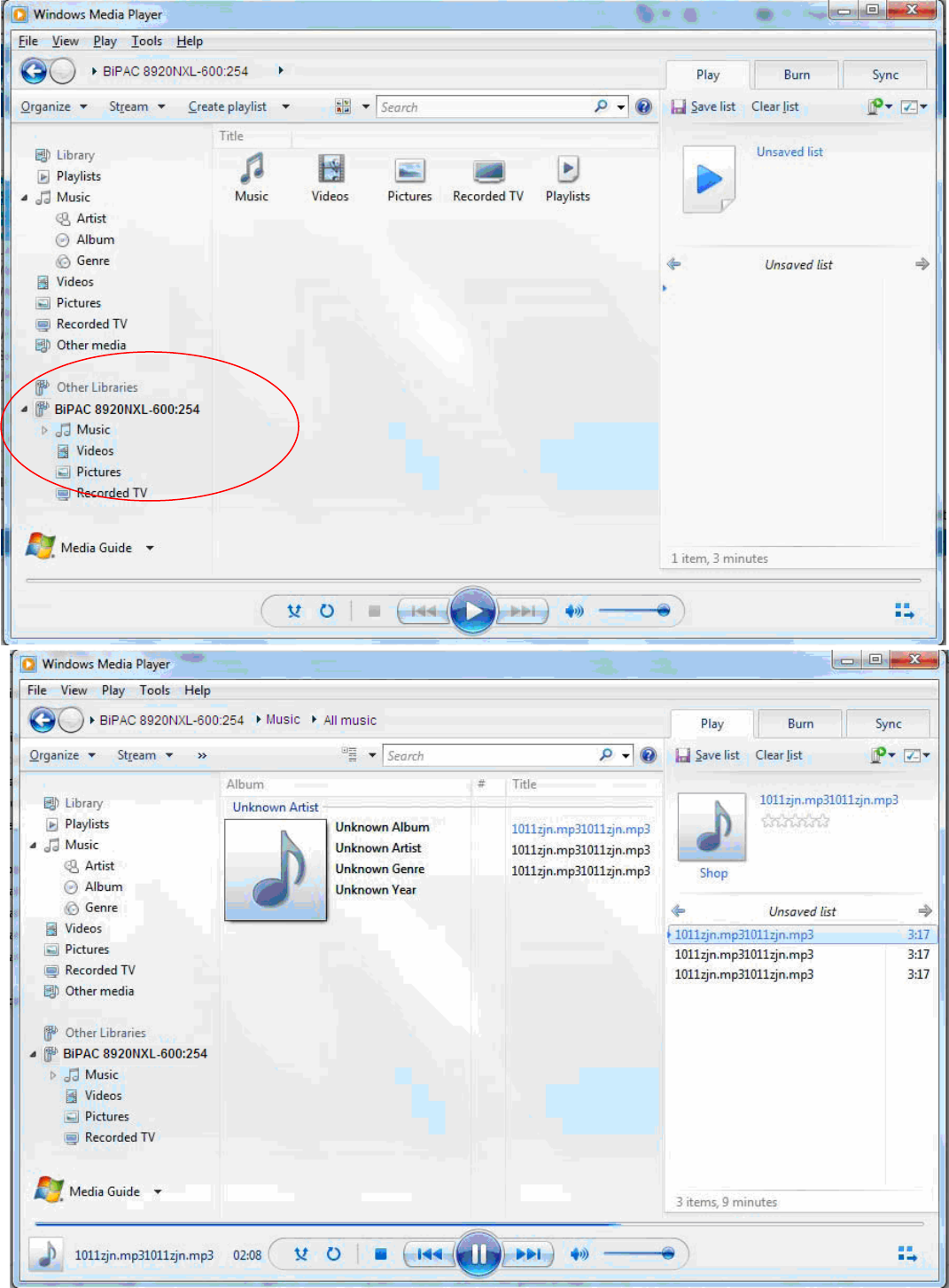Click Back arrow in top window

coord(34,71)
